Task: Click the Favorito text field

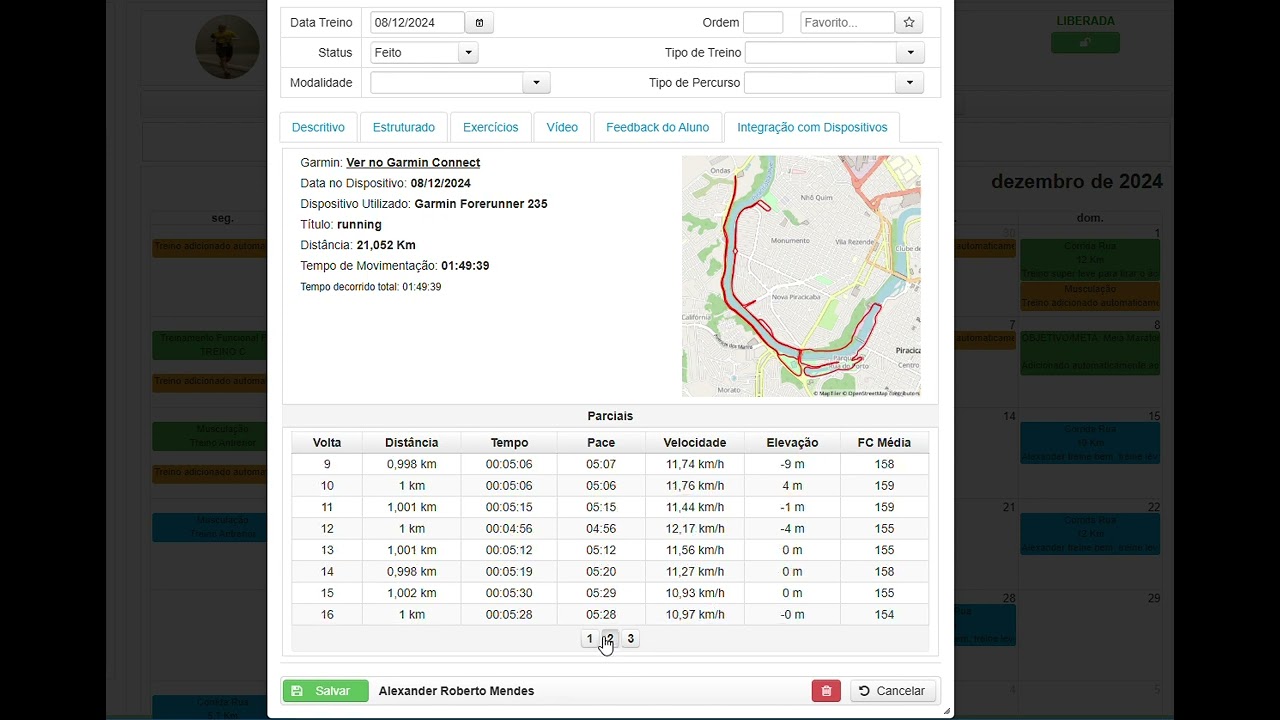Action: pyautogui.click(x=848, y=22)
